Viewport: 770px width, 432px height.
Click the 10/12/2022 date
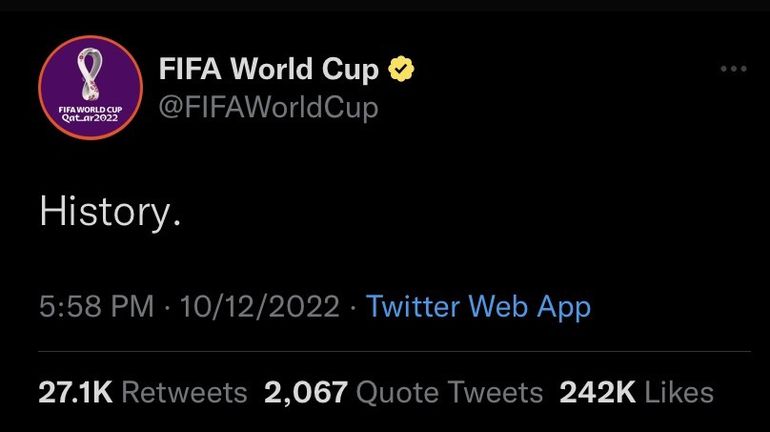(259, 306)
